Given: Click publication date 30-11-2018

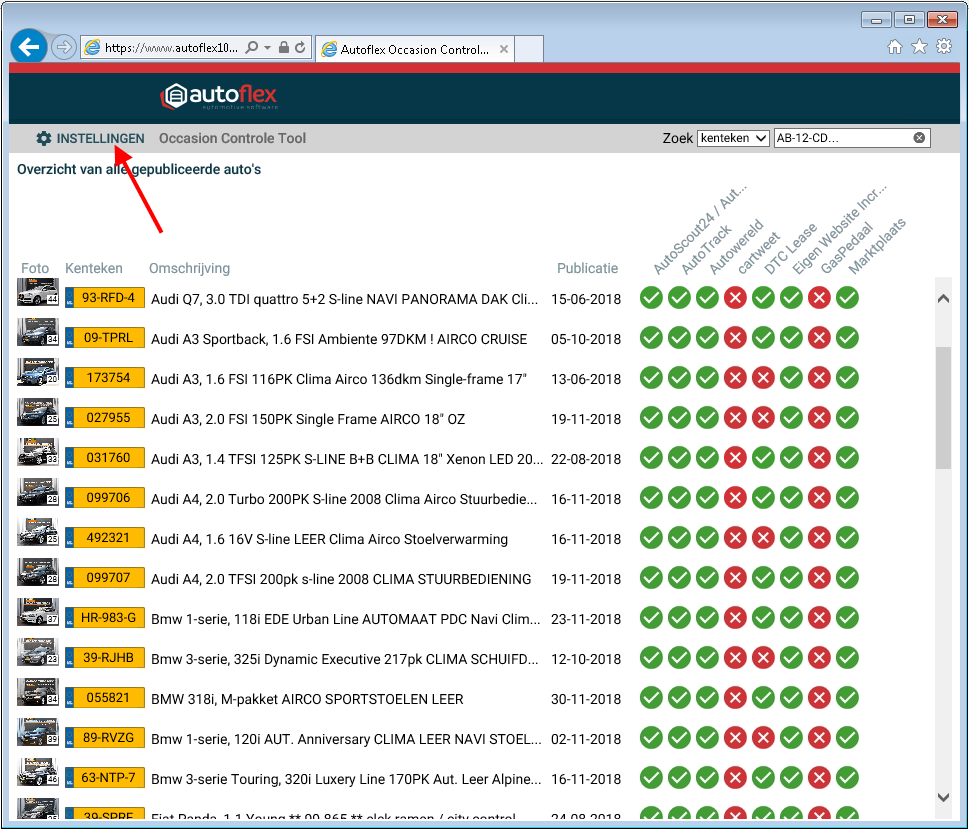Looking at the screenshot, I should coord(586,699).
